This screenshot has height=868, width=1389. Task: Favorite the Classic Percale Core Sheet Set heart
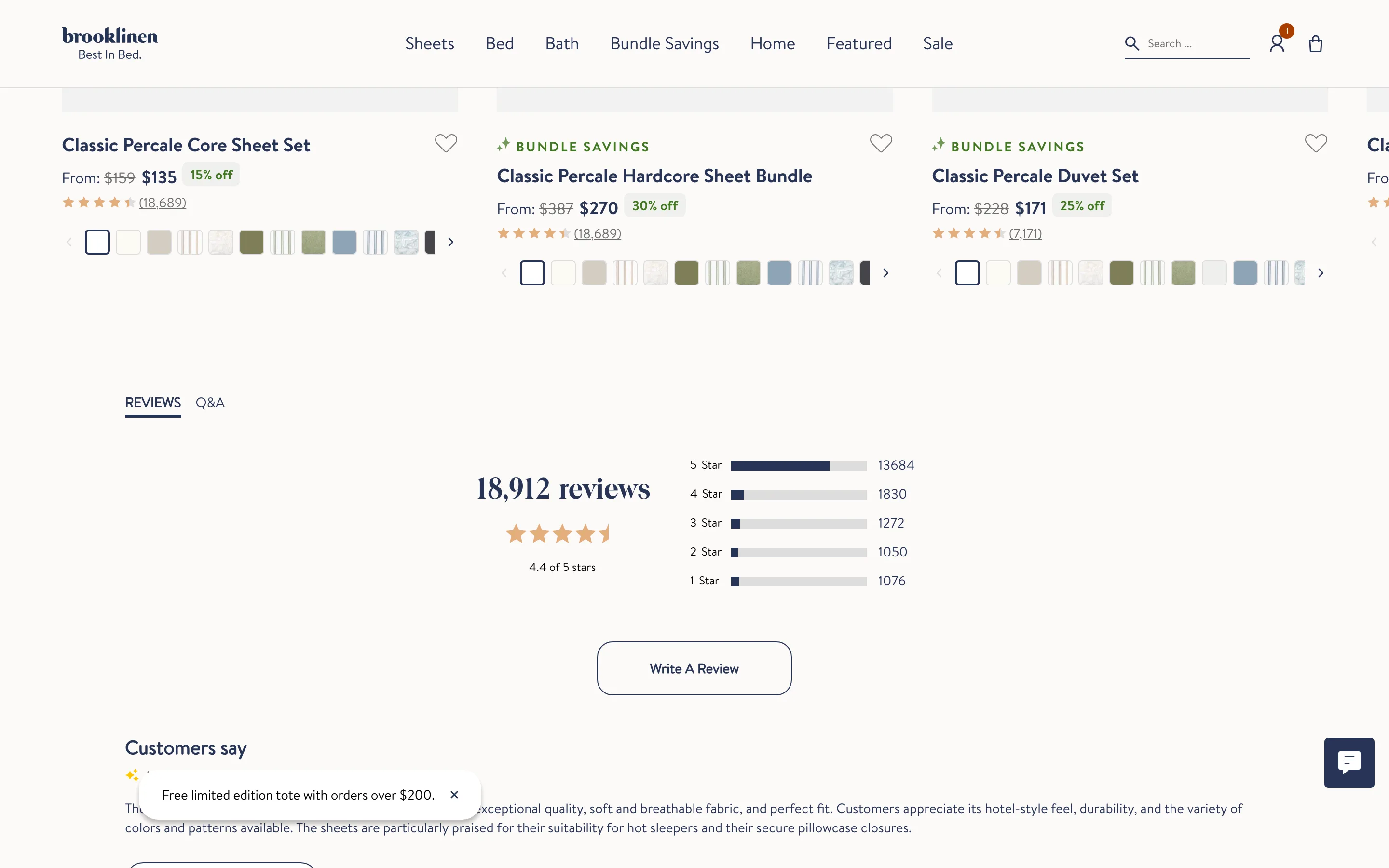(x=446, y=143)
